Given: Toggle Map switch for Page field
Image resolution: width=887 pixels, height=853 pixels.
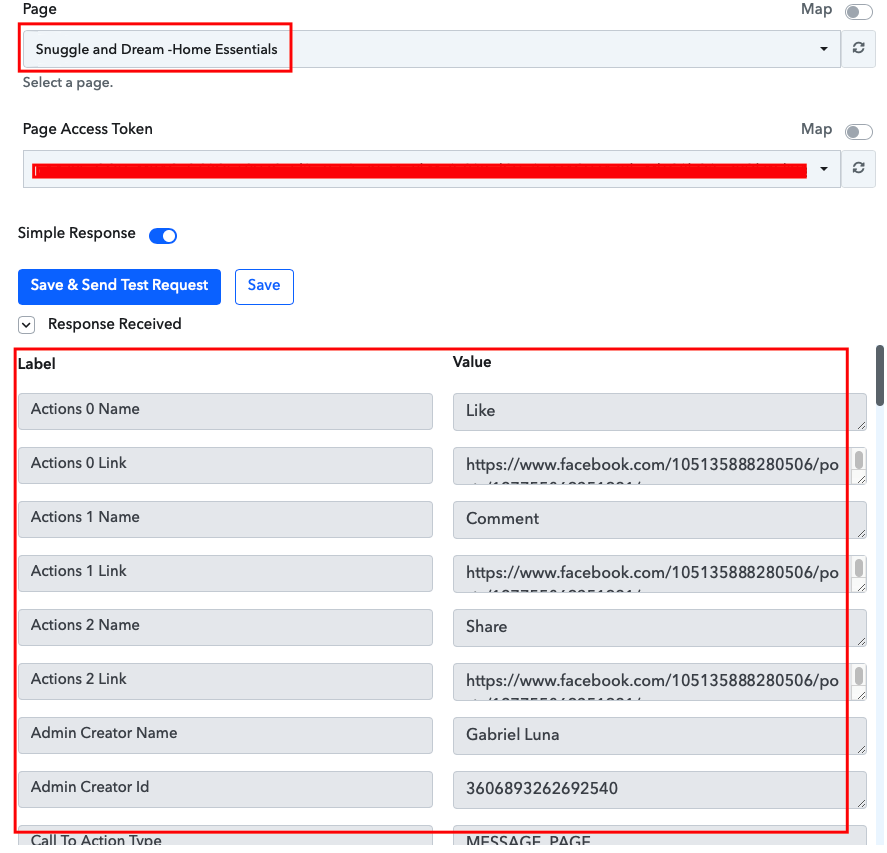Looking at the screenshot, I should coord(859,12).
